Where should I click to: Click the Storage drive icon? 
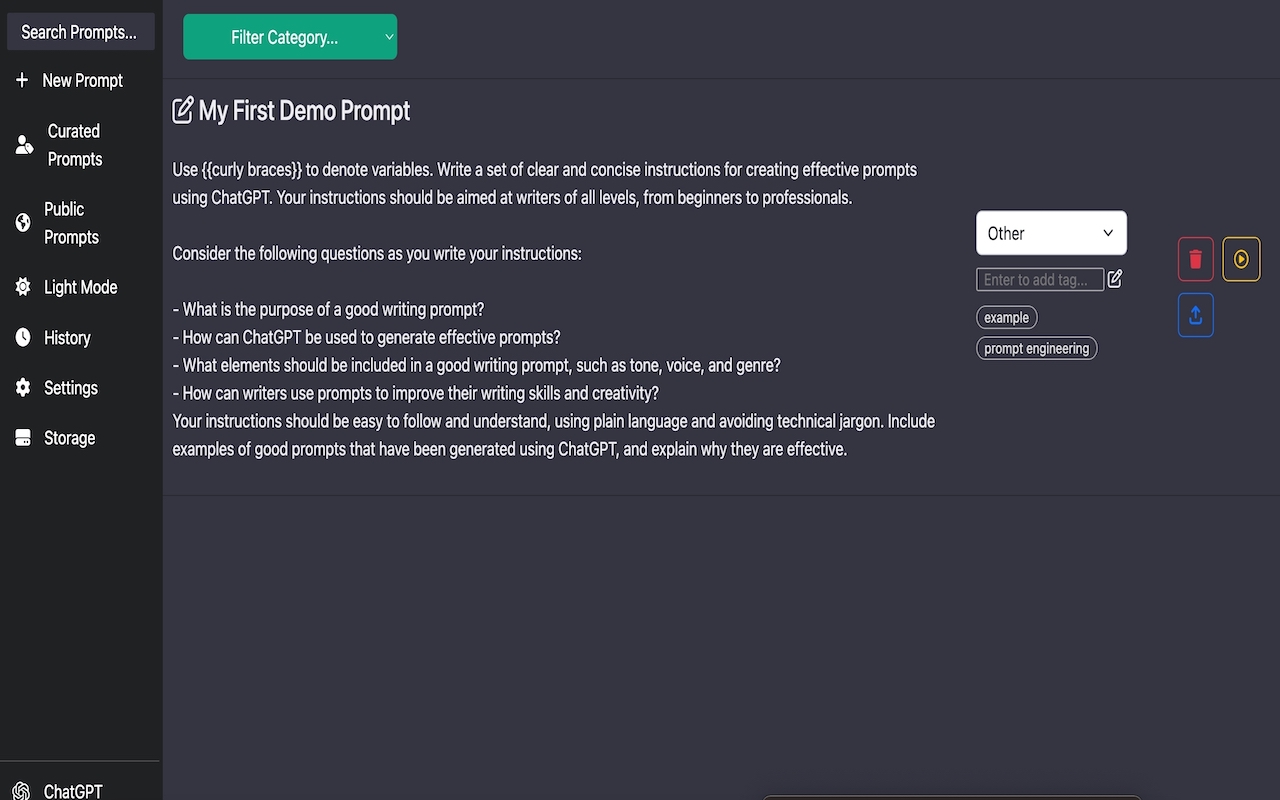[x=23, y=438]
